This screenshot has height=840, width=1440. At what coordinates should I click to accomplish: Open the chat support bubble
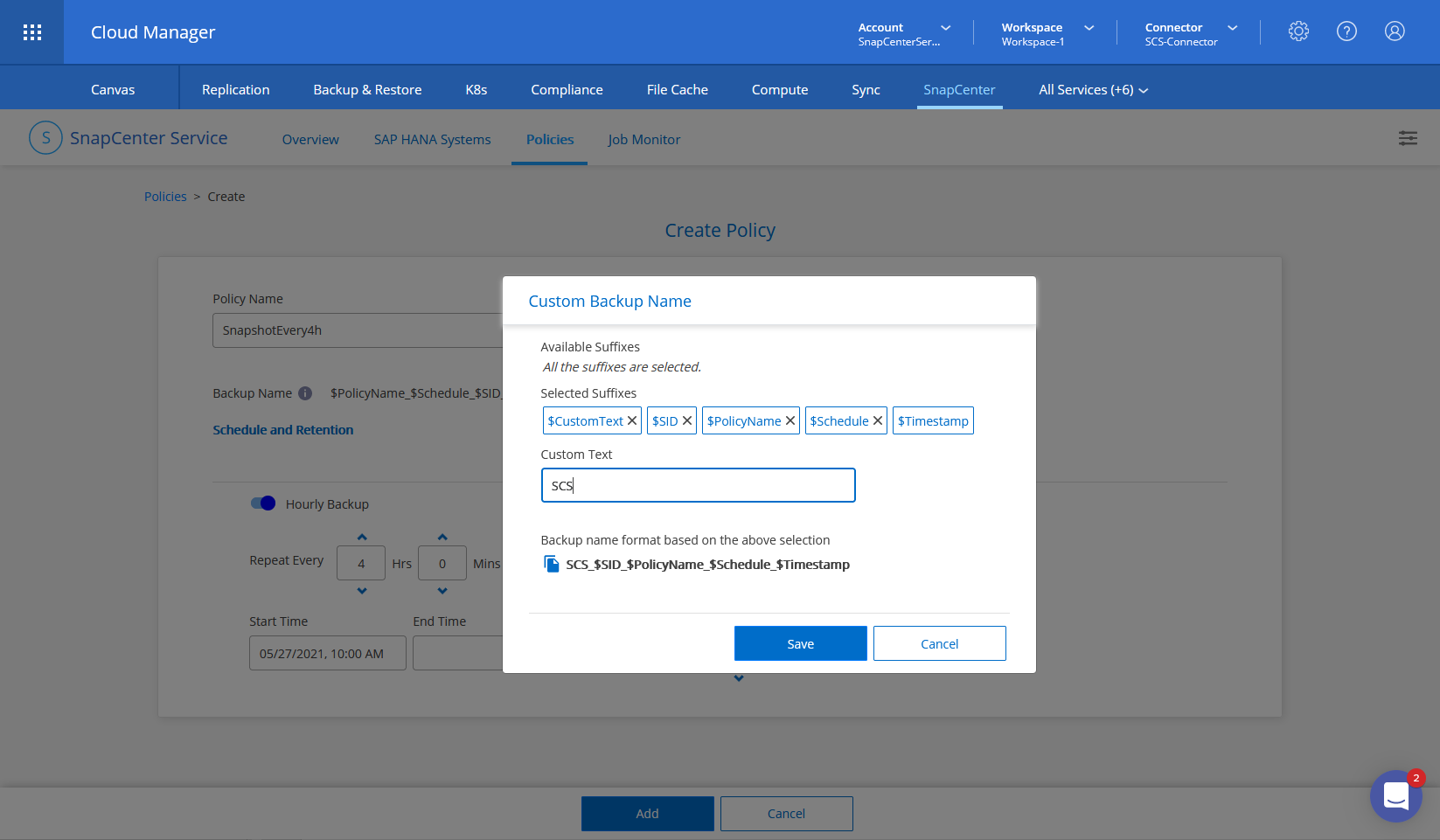(1395, 796)
